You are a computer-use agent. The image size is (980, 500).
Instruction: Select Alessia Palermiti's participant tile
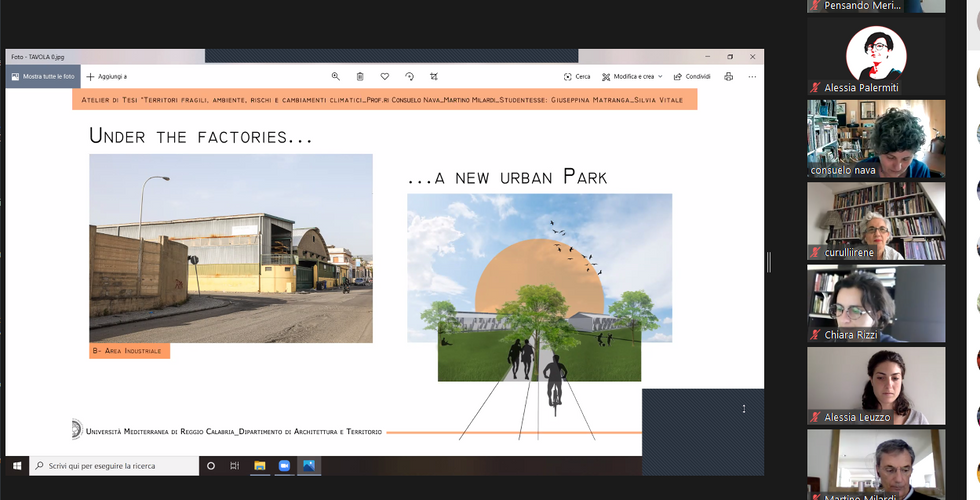click(876, 56)
